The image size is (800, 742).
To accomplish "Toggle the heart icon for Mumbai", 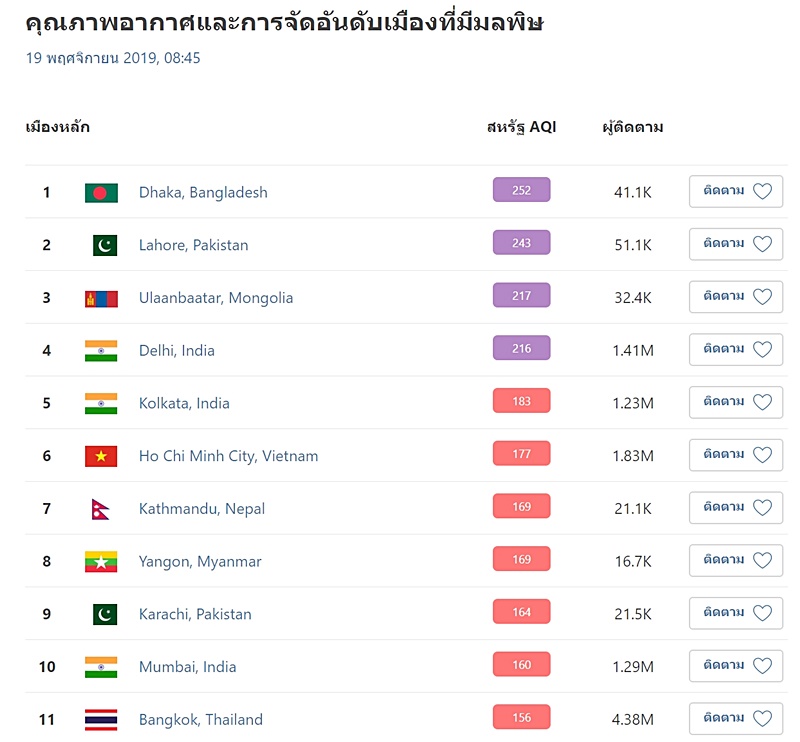I will [x=762, y=666].
